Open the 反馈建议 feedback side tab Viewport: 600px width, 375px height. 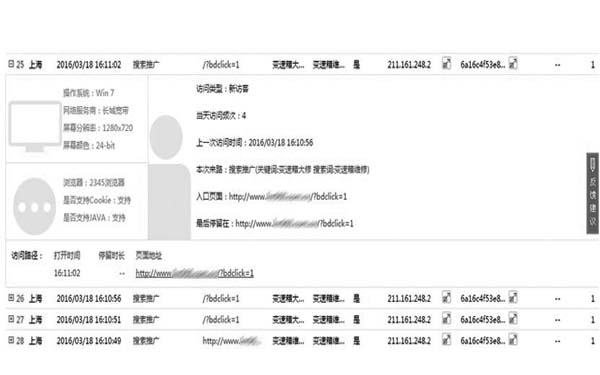592,193
